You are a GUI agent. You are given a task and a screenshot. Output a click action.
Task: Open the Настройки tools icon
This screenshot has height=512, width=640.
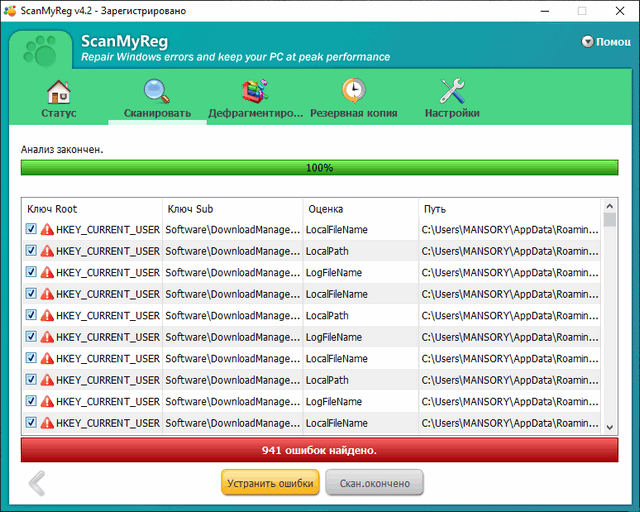(452, 92)
